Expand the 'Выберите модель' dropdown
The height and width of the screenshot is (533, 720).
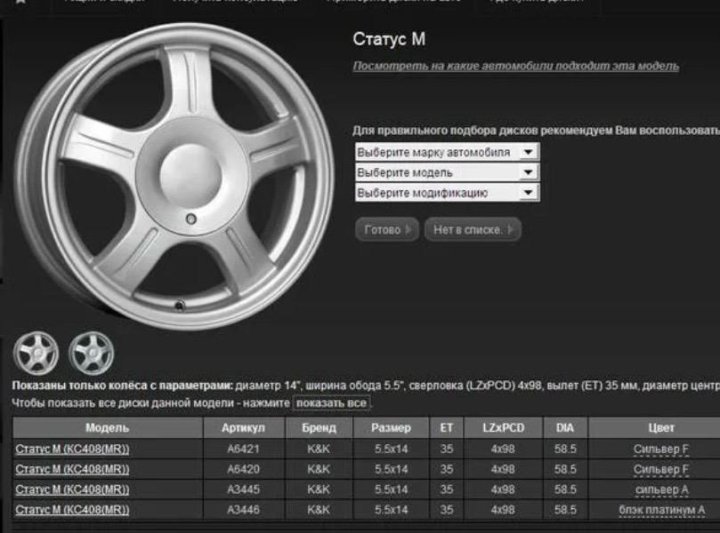[x=447, y=172]
